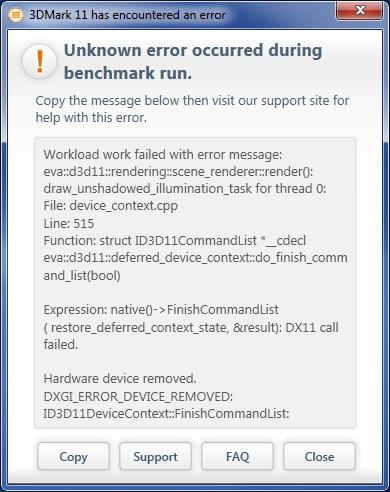Image resolution: width=390 pixels, height=492 pixels.
Task: Open the Support page button
Action: pos(155,456)
